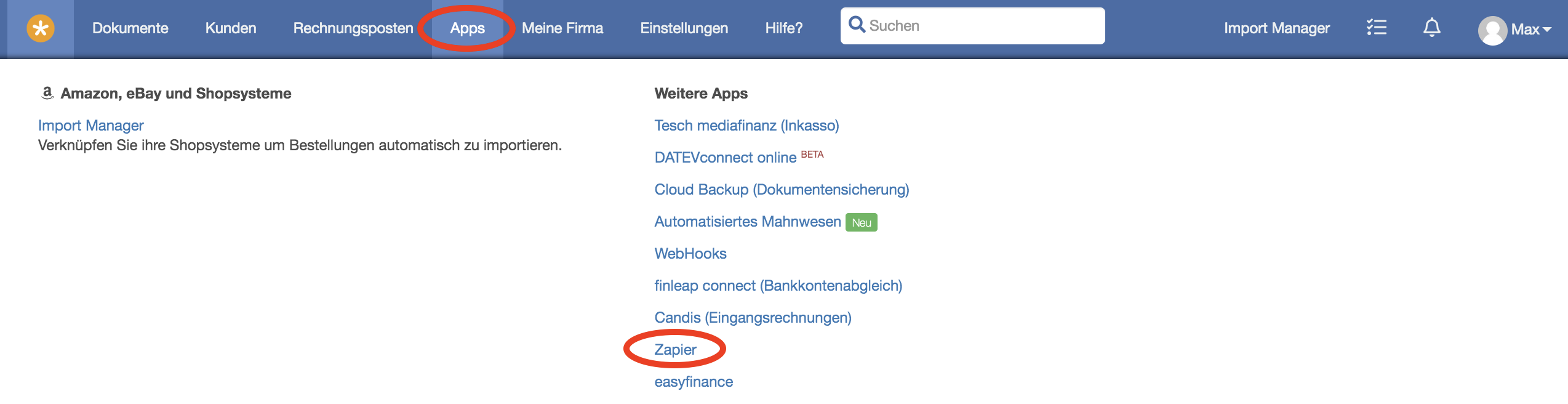Image resolution: width=1568 pixels, height=404 pixels.
Task: Click the user avatar picture
Action: pos(1492,30)
